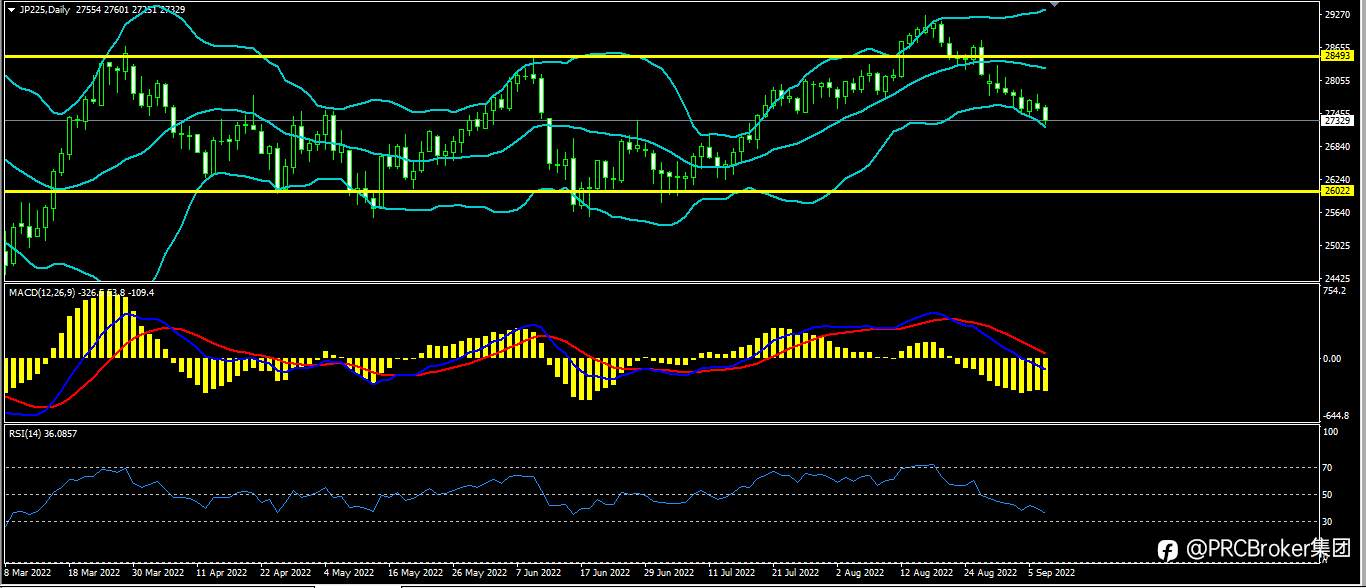1366x588 pixels.
Task: Click the JP225,Daily chart title text
Action: click(46, 8)
